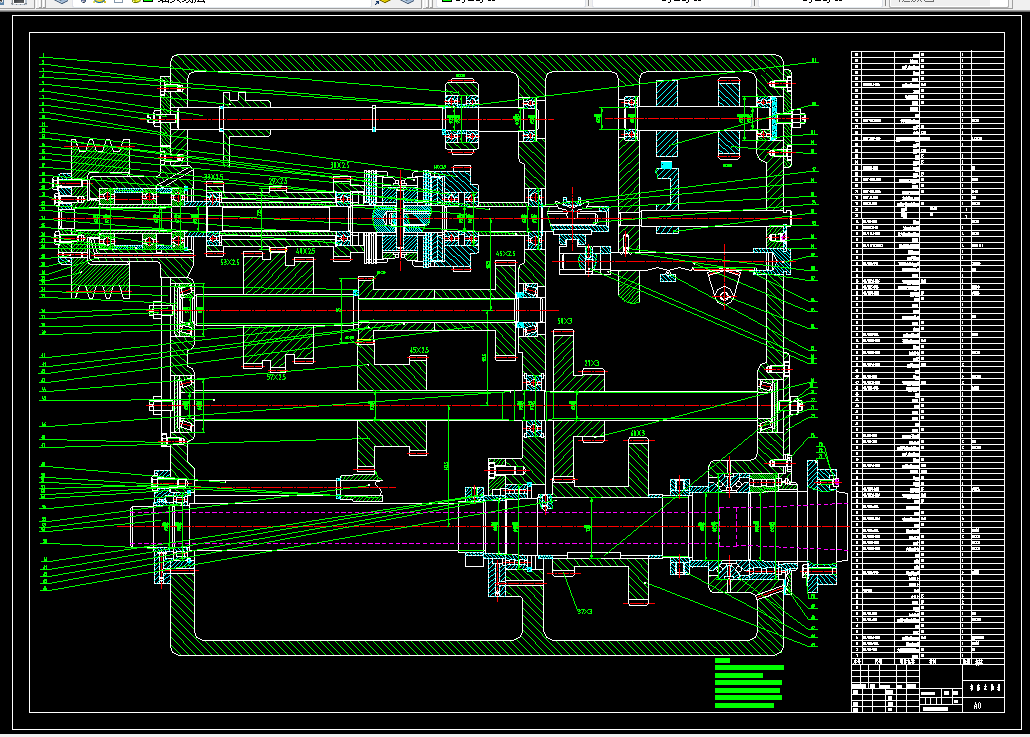The width and height of the screenshot is (1030, 737).
Task: Open the ByLayer lineweight dropdown
Action: (820, 1)
